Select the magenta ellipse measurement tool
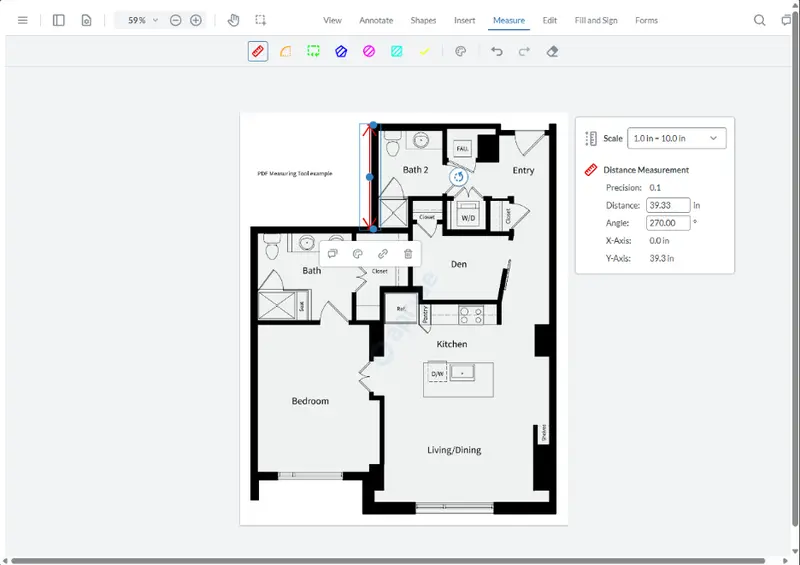Screen dimensions: 800x565 coord(369,52)
